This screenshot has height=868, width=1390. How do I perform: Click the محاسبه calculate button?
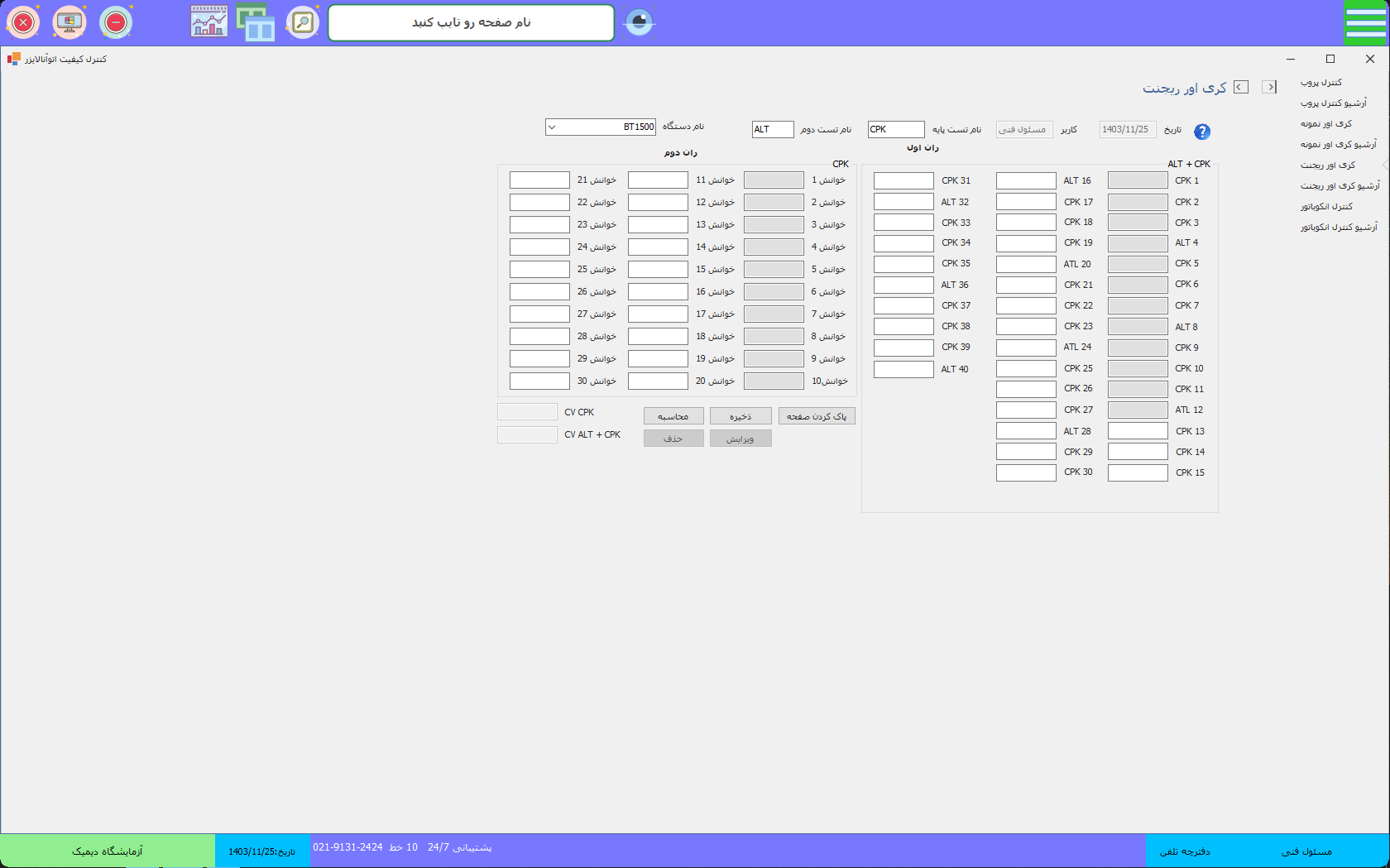673,416
